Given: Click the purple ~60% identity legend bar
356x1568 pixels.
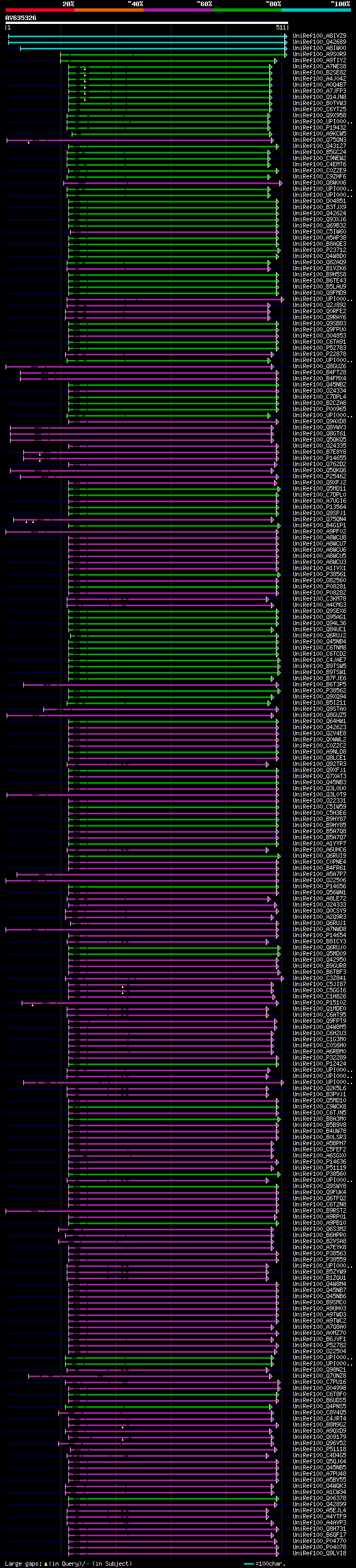Looking at the screenshot, I should 177,10.
